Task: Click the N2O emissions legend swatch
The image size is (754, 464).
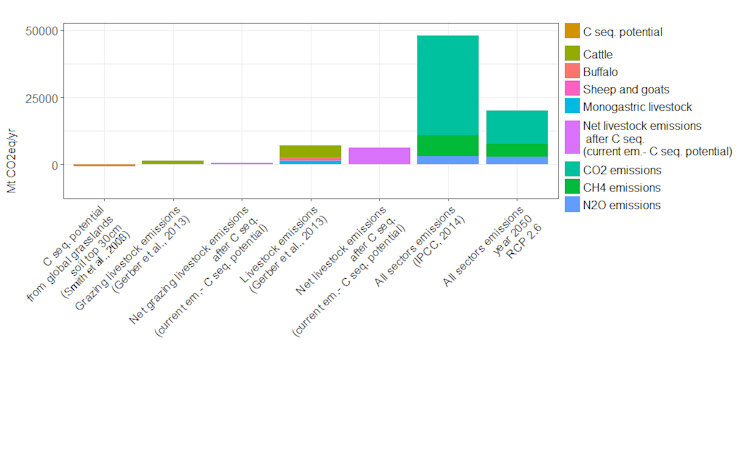Action: [572, 204]
